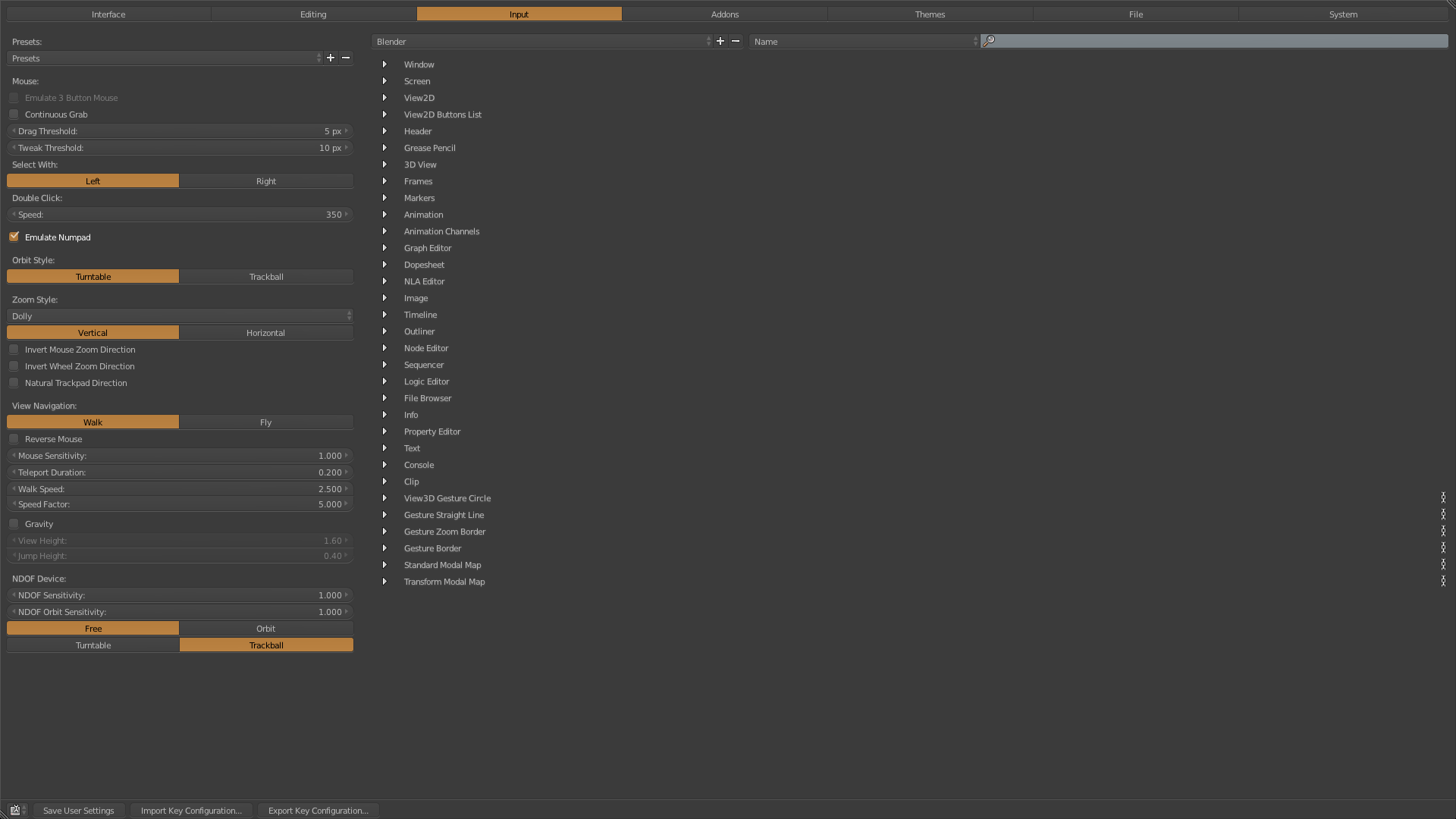Screen dimensions: 1456x819
Task: Click Save User Settings
Action: (x=79, y=810)
